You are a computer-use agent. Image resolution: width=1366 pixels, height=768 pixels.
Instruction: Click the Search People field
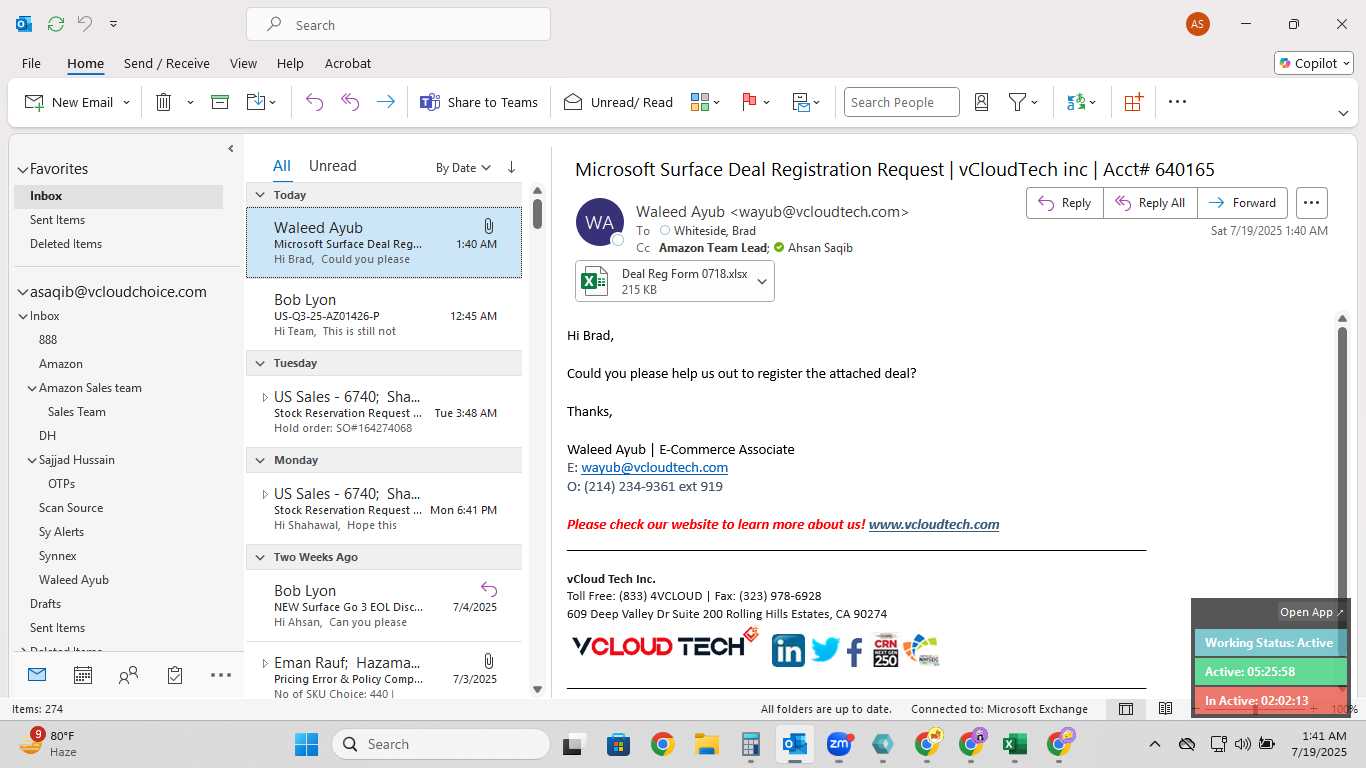[x=901, y=102]
